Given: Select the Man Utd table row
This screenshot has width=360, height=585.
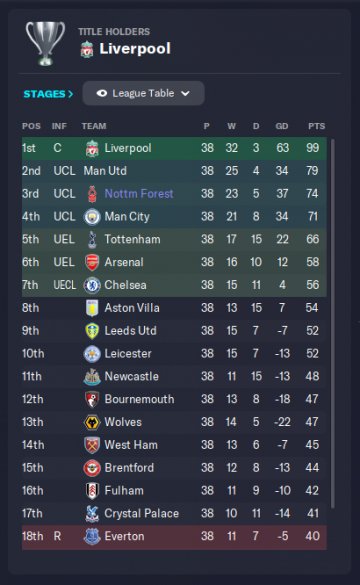Looking at the screenshot, I should point(174,171).
